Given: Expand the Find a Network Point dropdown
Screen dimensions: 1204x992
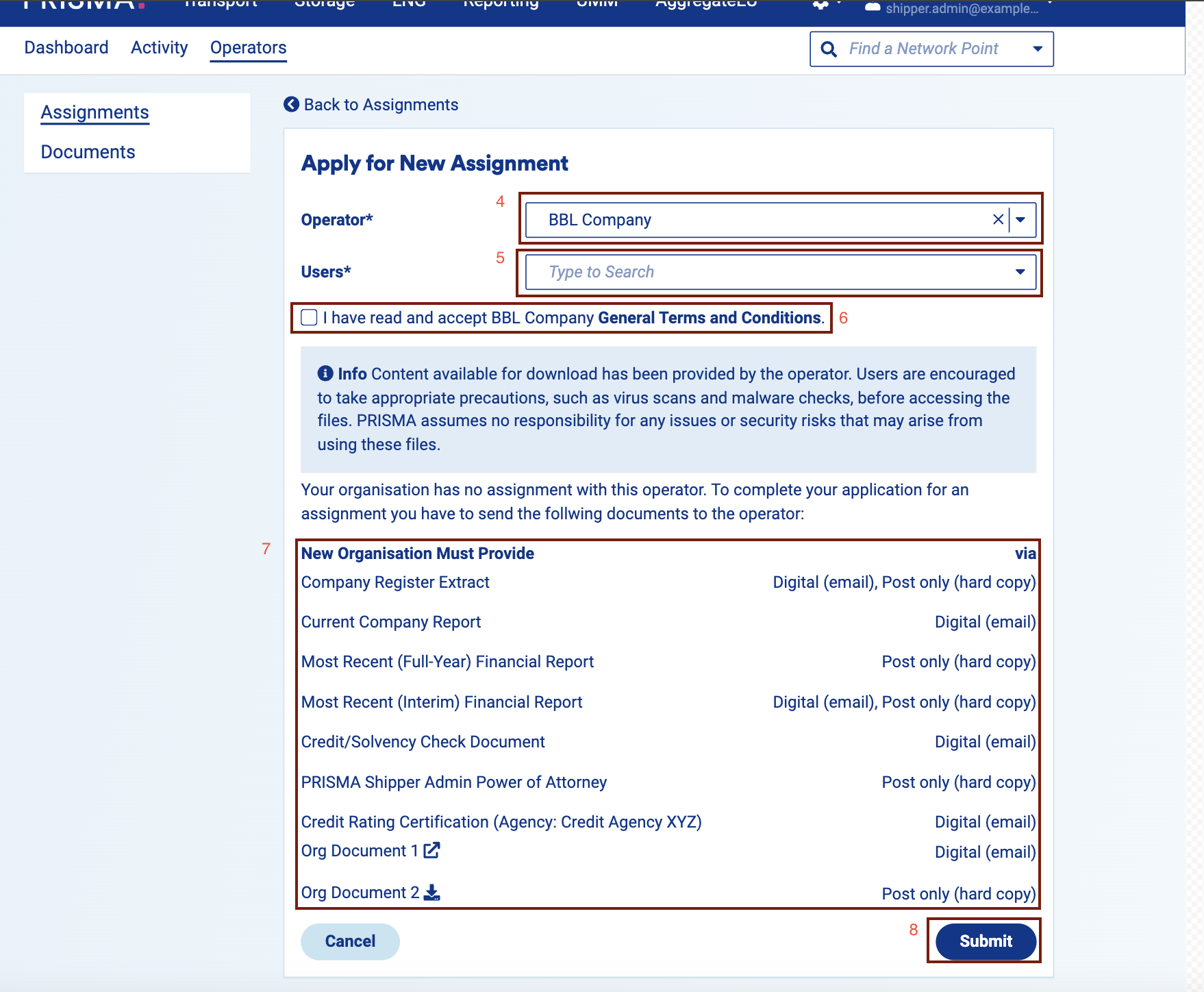Looking at the screenshot, I should [x=1038, y=49].
